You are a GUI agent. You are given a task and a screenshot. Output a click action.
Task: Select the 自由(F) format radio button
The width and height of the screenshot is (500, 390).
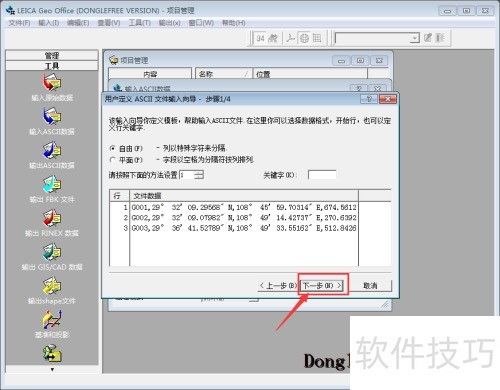click(x=113, y=148)
